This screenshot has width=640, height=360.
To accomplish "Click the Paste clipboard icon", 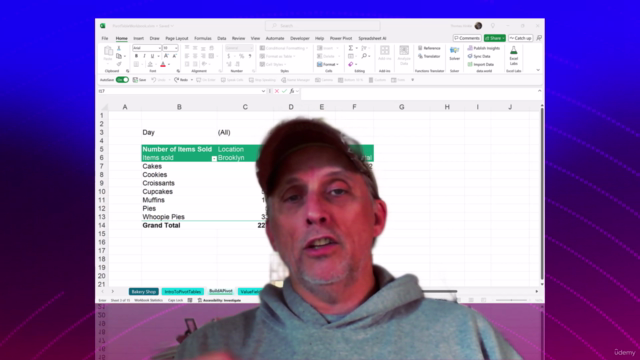I will [x=108, y=51].
